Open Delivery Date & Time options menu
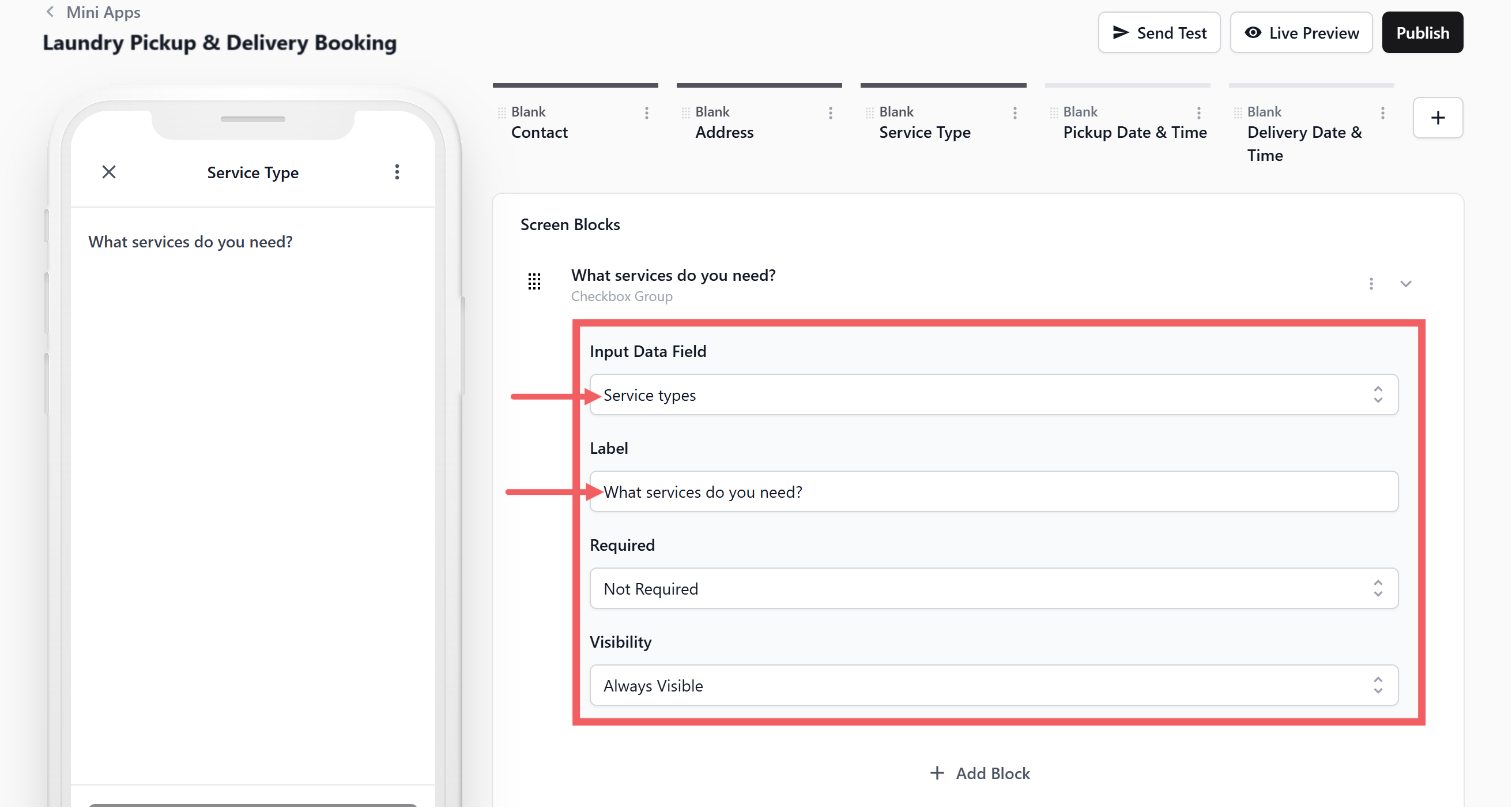Viewport: 1512px width, 808px height. (x=1382, y=112)
